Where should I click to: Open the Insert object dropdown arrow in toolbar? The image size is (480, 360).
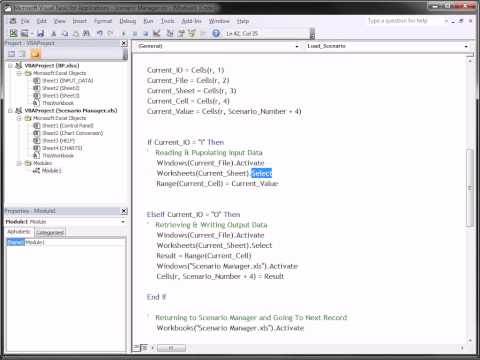(x=32, y=33)
